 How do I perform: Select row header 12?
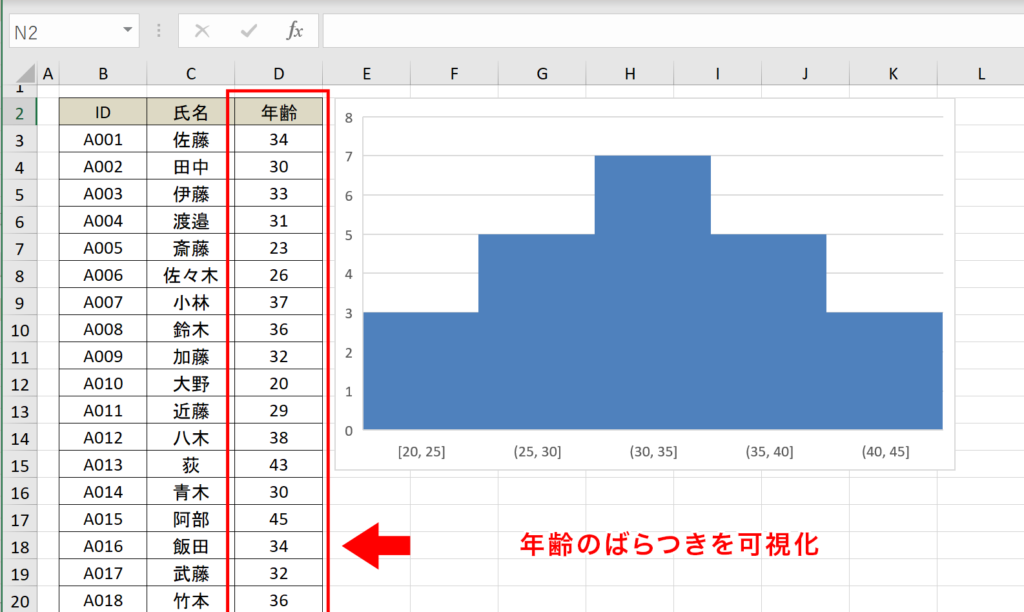(20, 383)
